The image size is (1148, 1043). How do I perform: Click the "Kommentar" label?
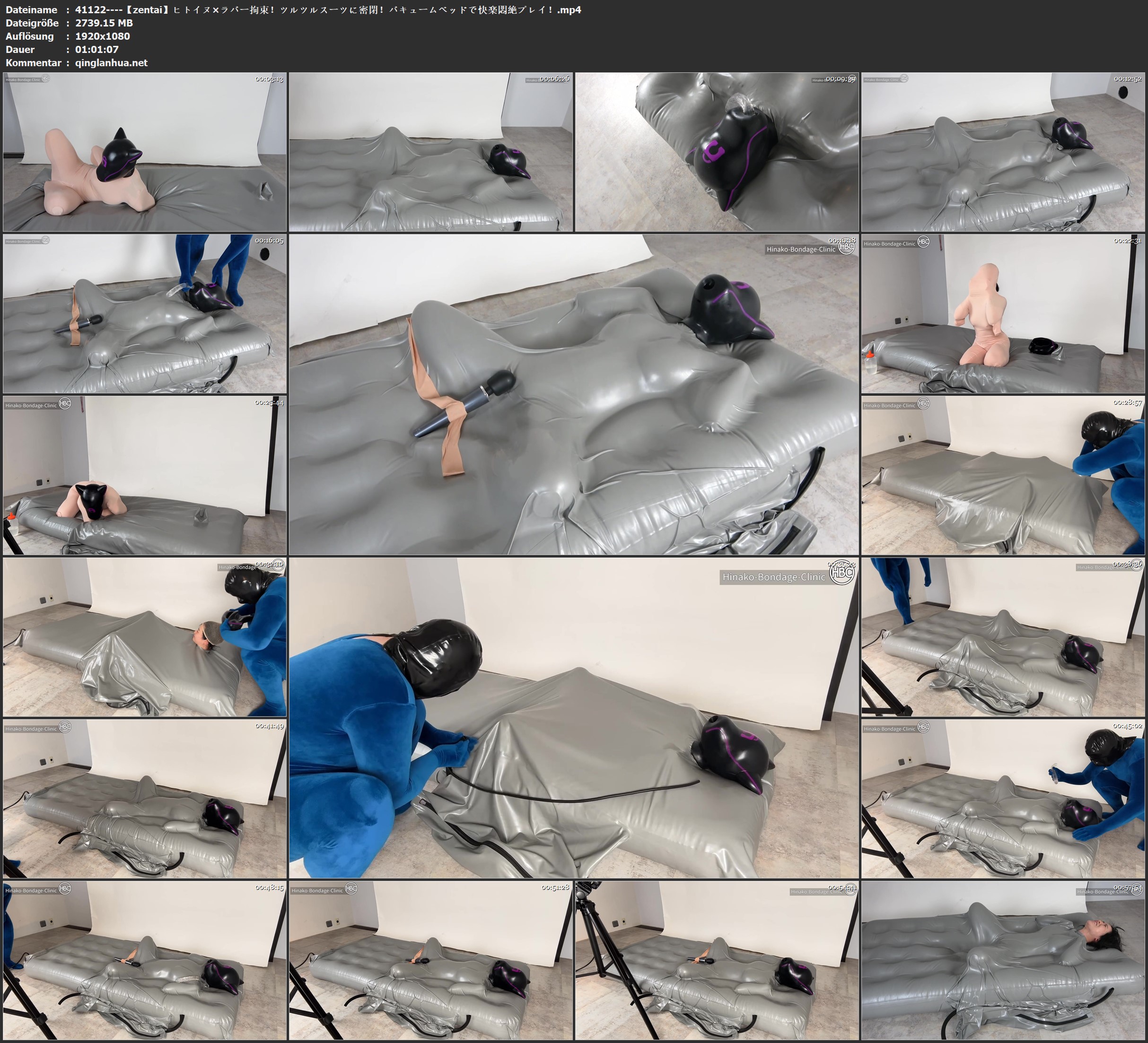pyautogui.click(x=33, y=62)
